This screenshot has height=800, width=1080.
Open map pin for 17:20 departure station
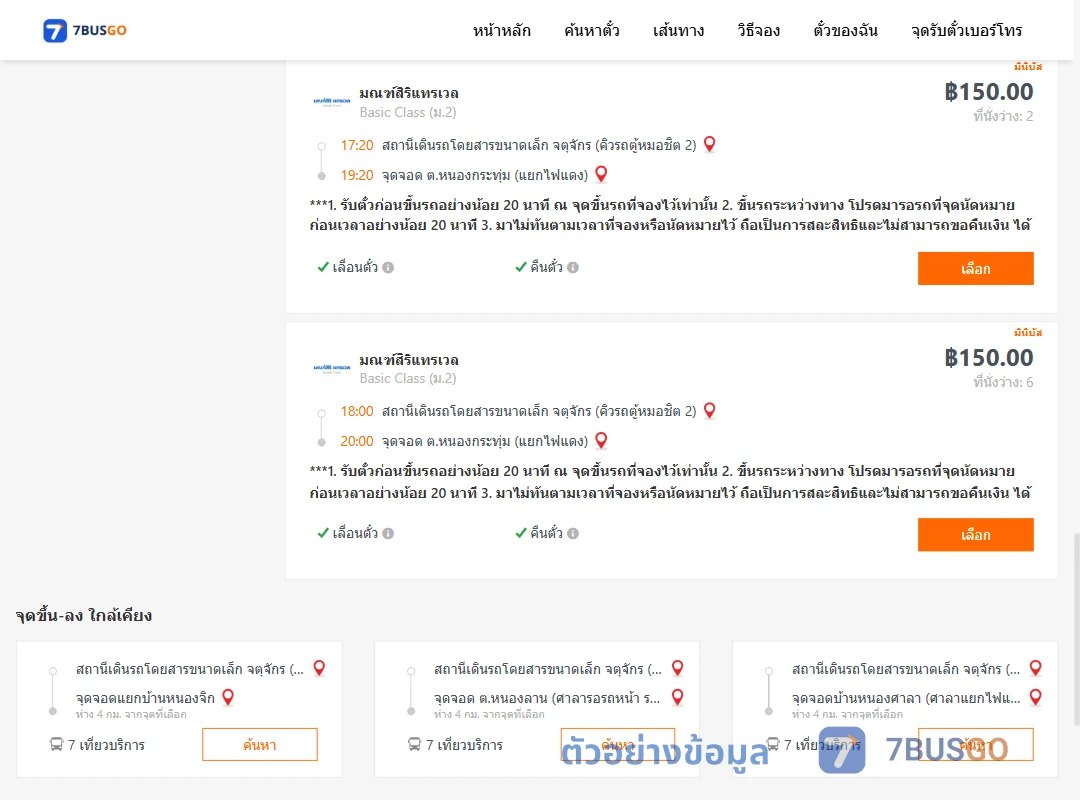coord(709,145)
